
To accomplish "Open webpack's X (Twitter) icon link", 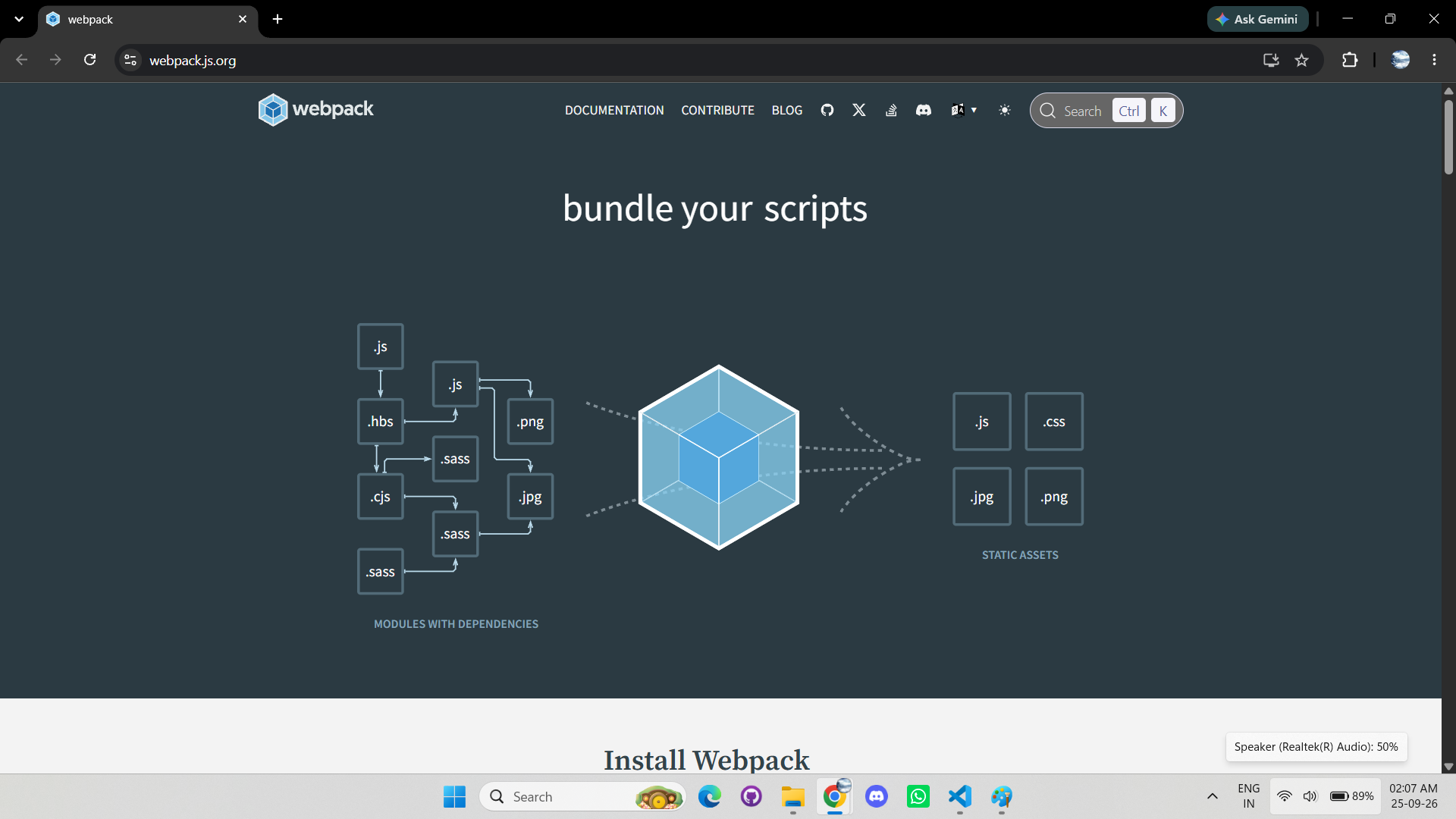I will click(859, 111).
